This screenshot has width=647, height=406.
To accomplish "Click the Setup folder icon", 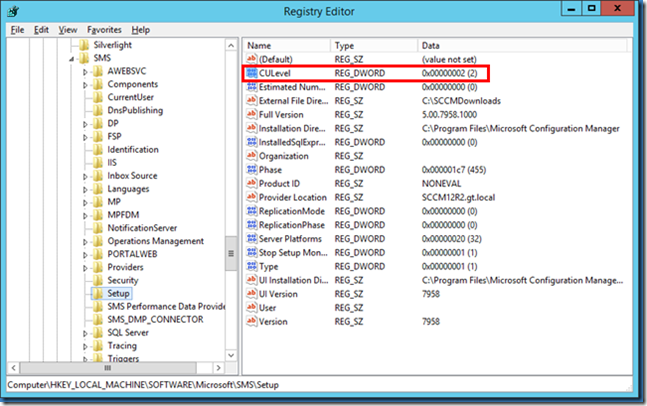I will (98, 293).
